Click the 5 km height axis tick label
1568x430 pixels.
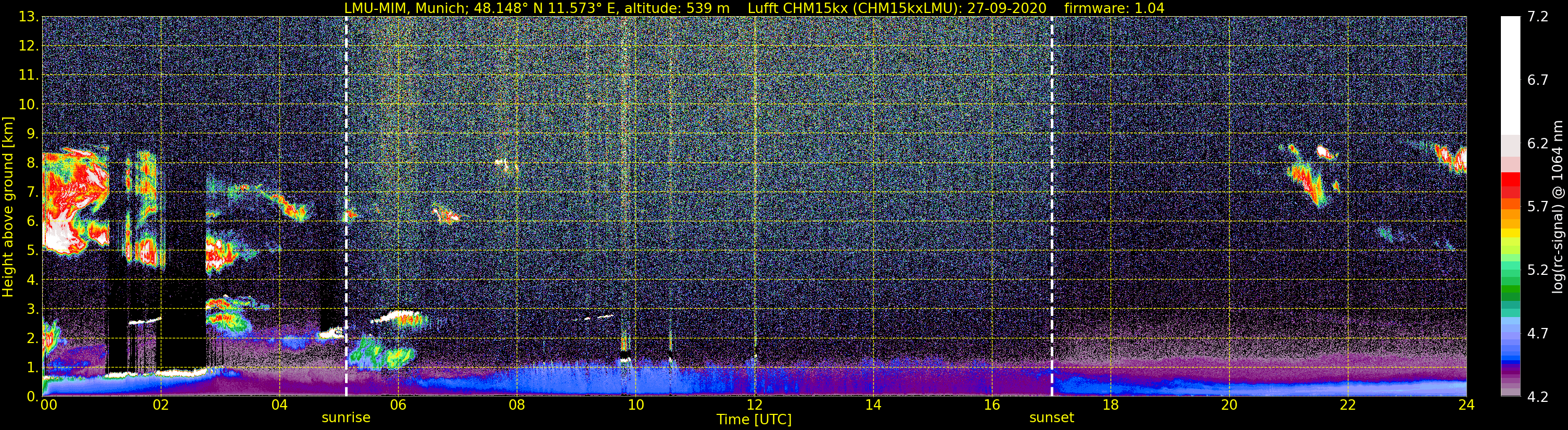coord(32,251)
